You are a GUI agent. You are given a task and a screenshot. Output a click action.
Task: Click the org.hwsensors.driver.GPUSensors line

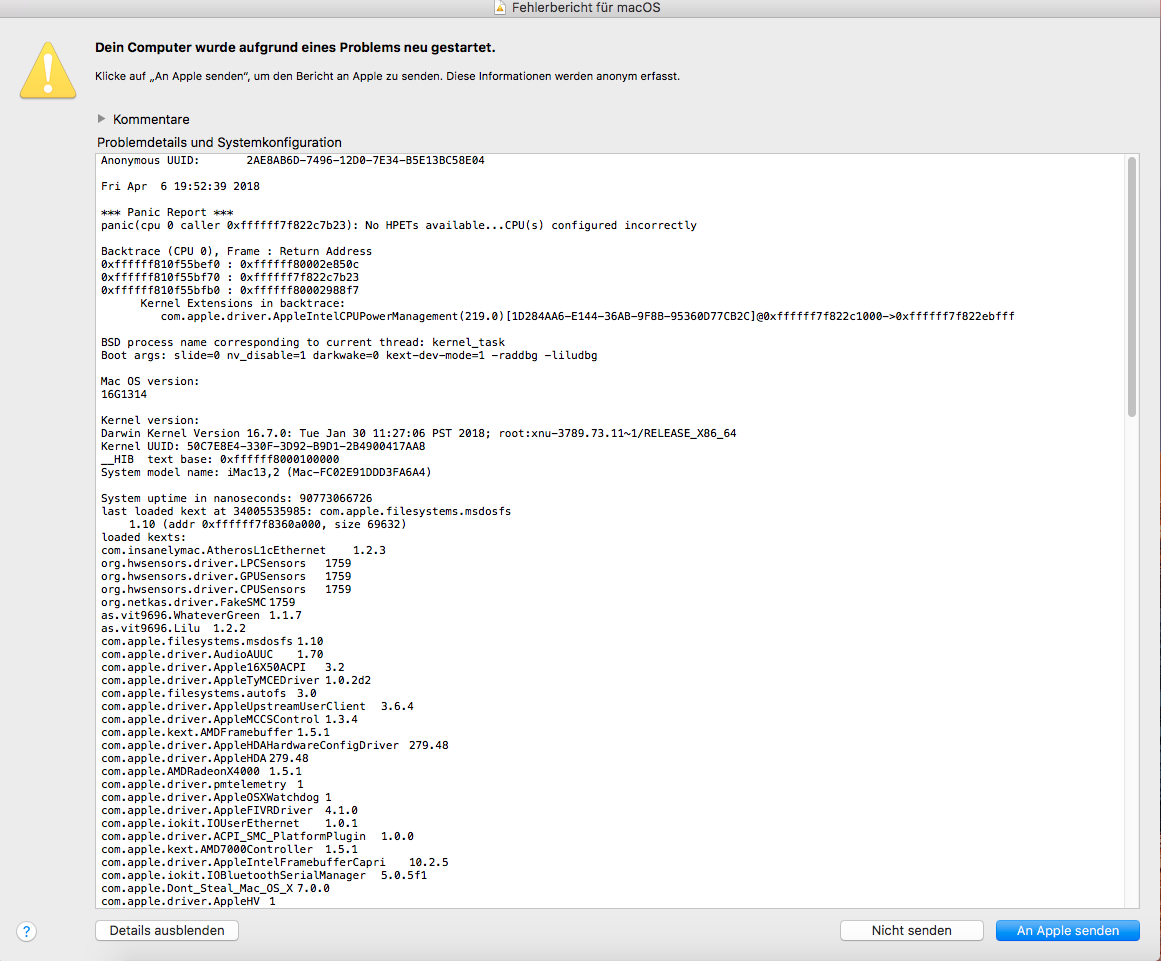226,576
